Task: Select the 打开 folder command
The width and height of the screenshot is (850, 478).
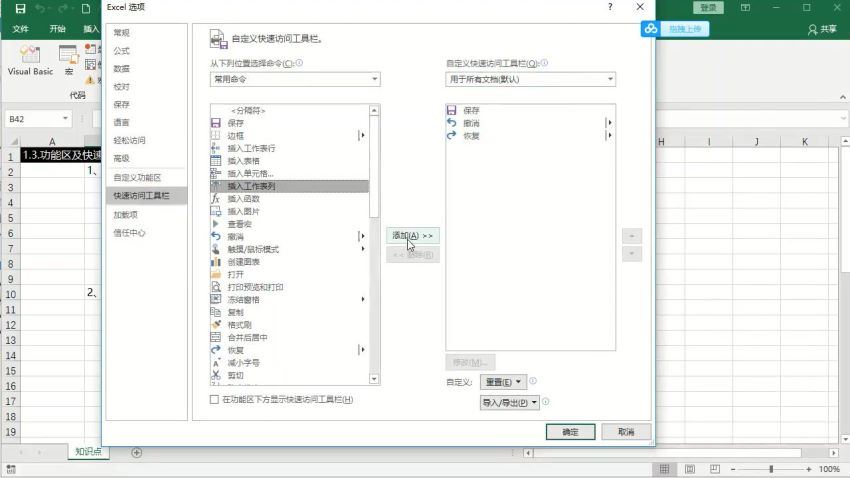Action: point(289,274)
